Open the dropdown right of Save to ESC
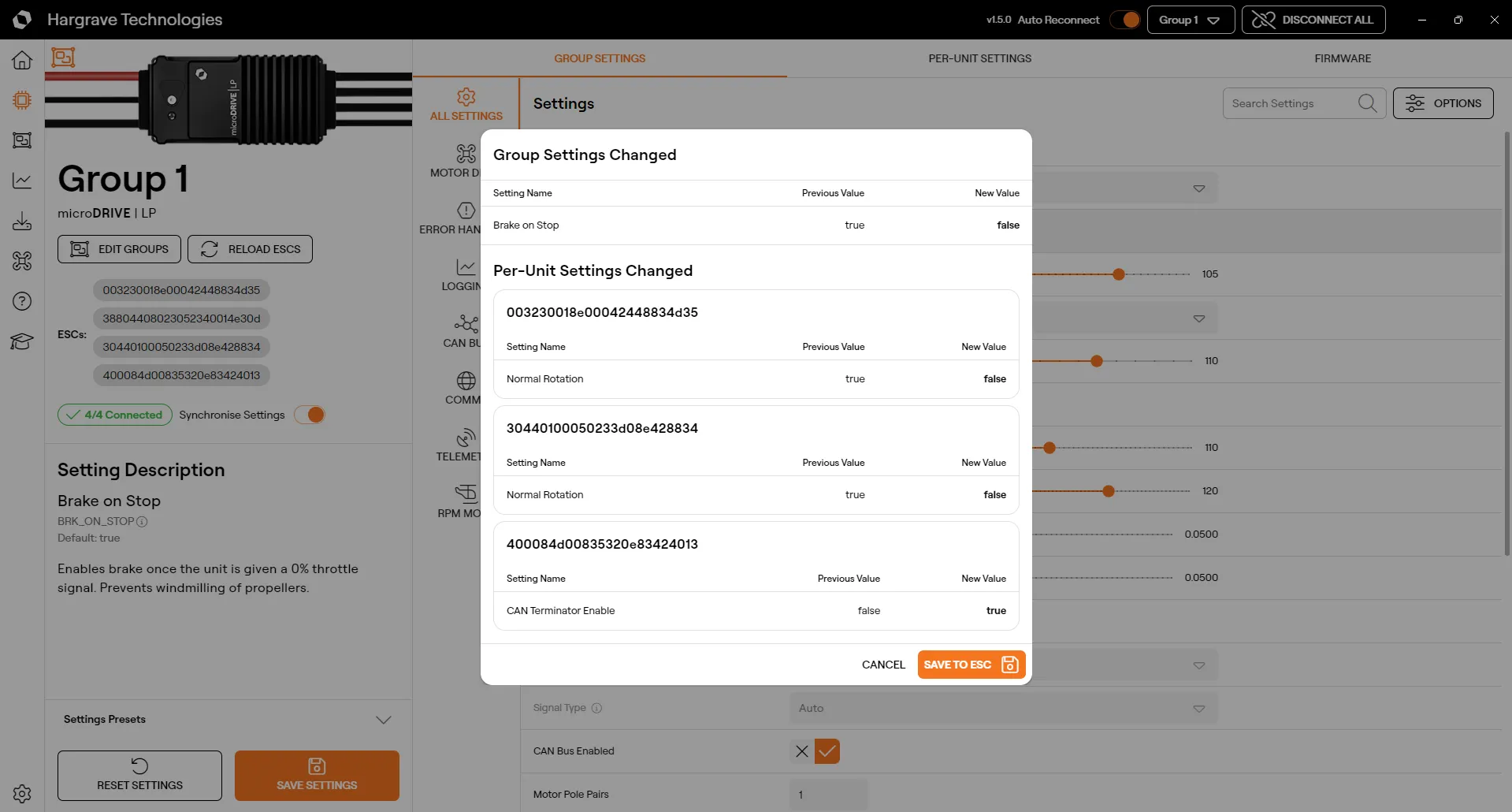This screenshot has width=1512, height=812. click(1199, 665)
